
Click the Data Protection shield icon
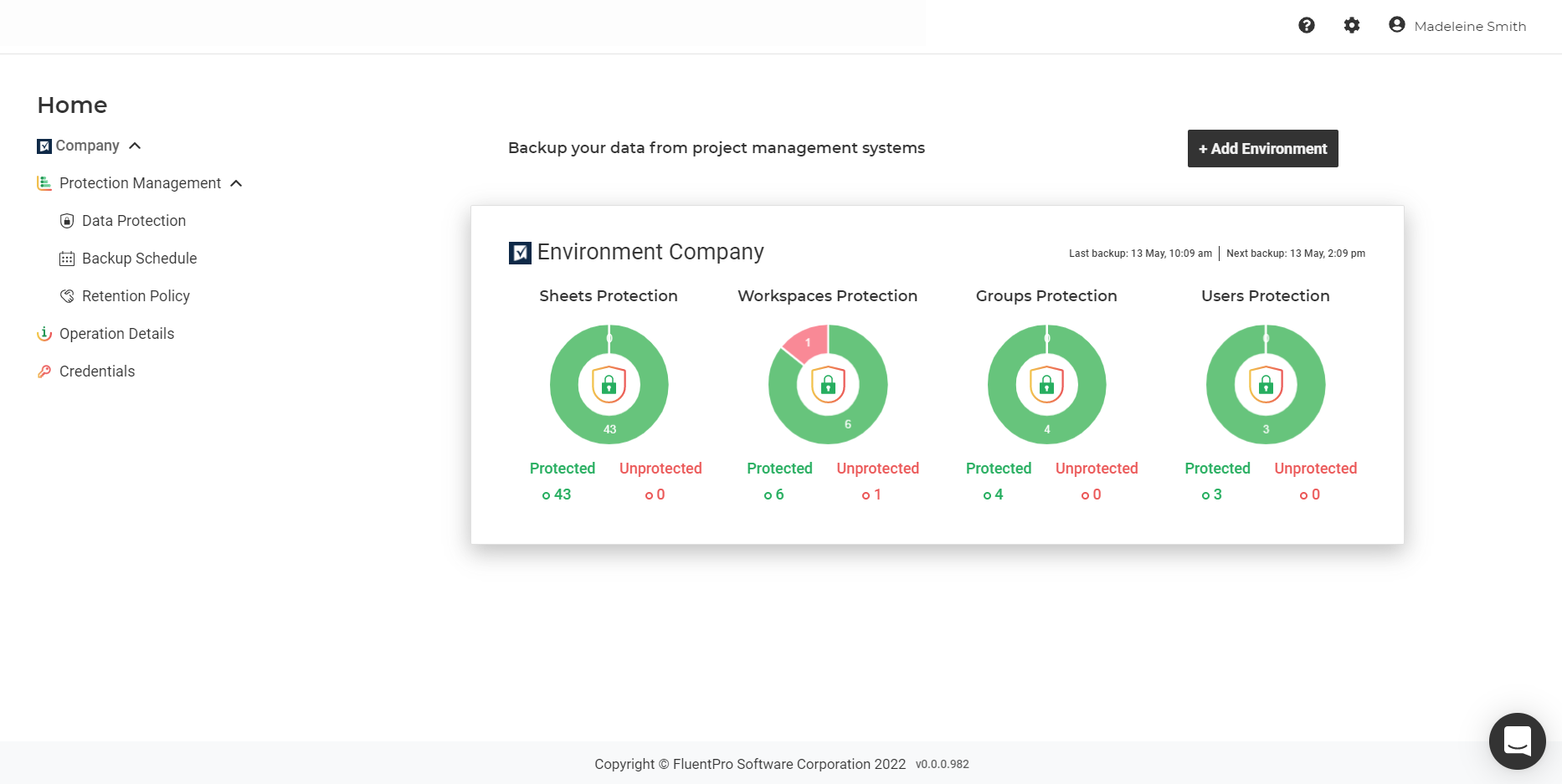click(67, 221)
